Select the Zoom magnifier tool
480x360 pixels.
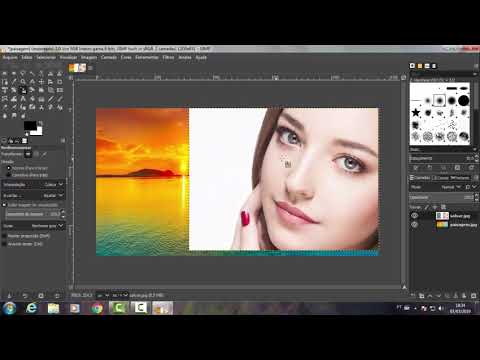click(x=23, y=82)
